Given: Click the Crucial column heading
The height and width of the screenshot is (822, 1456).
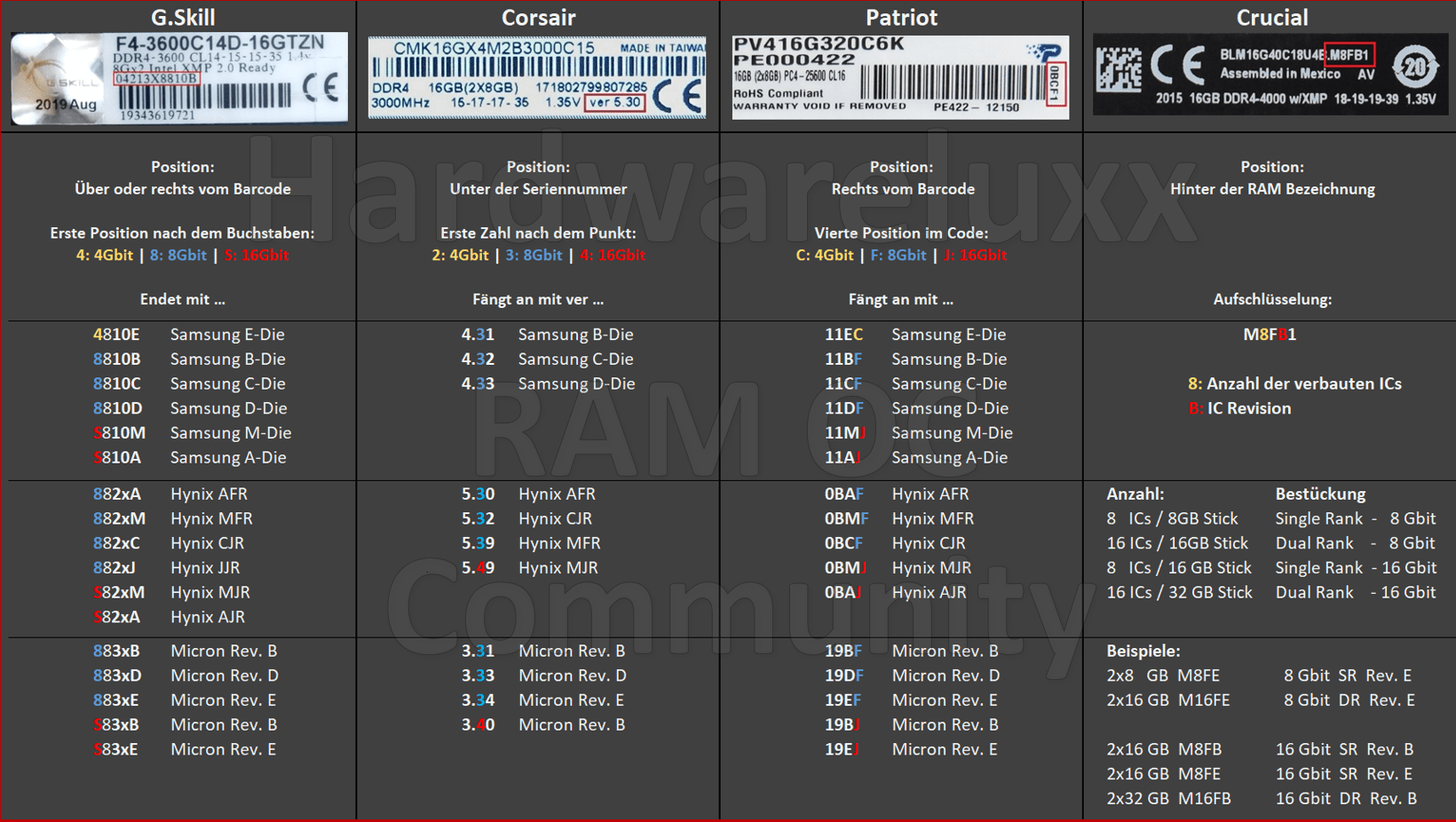Looking at the screenshot, I should coord(1272,17).
